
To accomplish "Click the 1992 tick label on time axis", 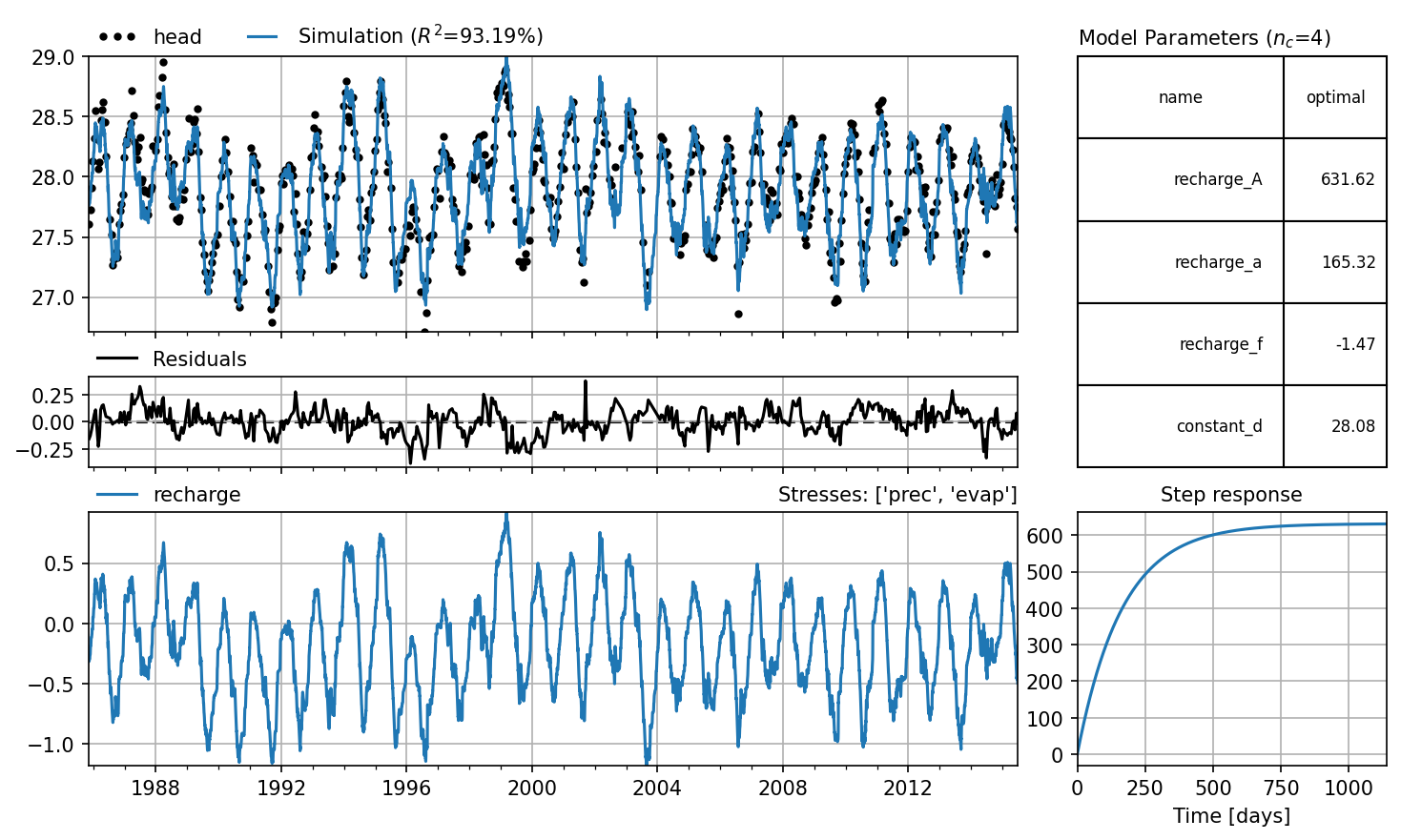I will [280, 788].
